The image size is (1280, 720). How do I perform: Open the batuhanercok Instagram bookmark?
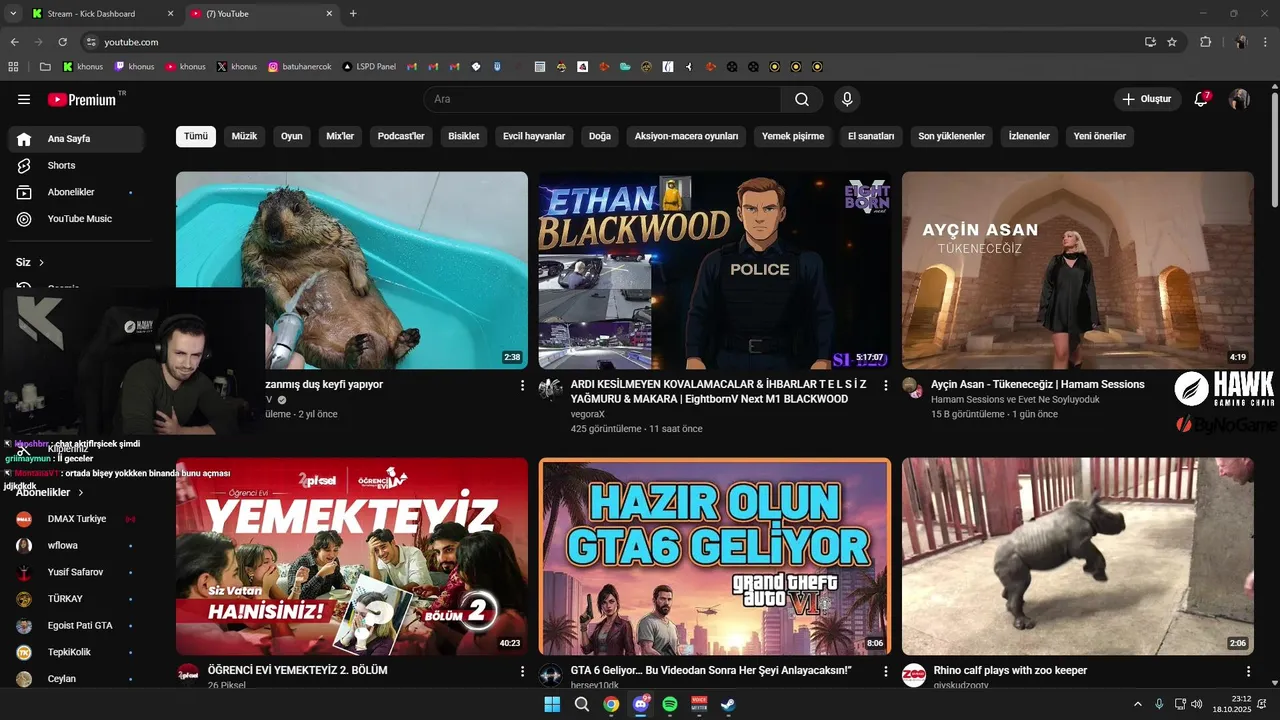click(301, 67)
